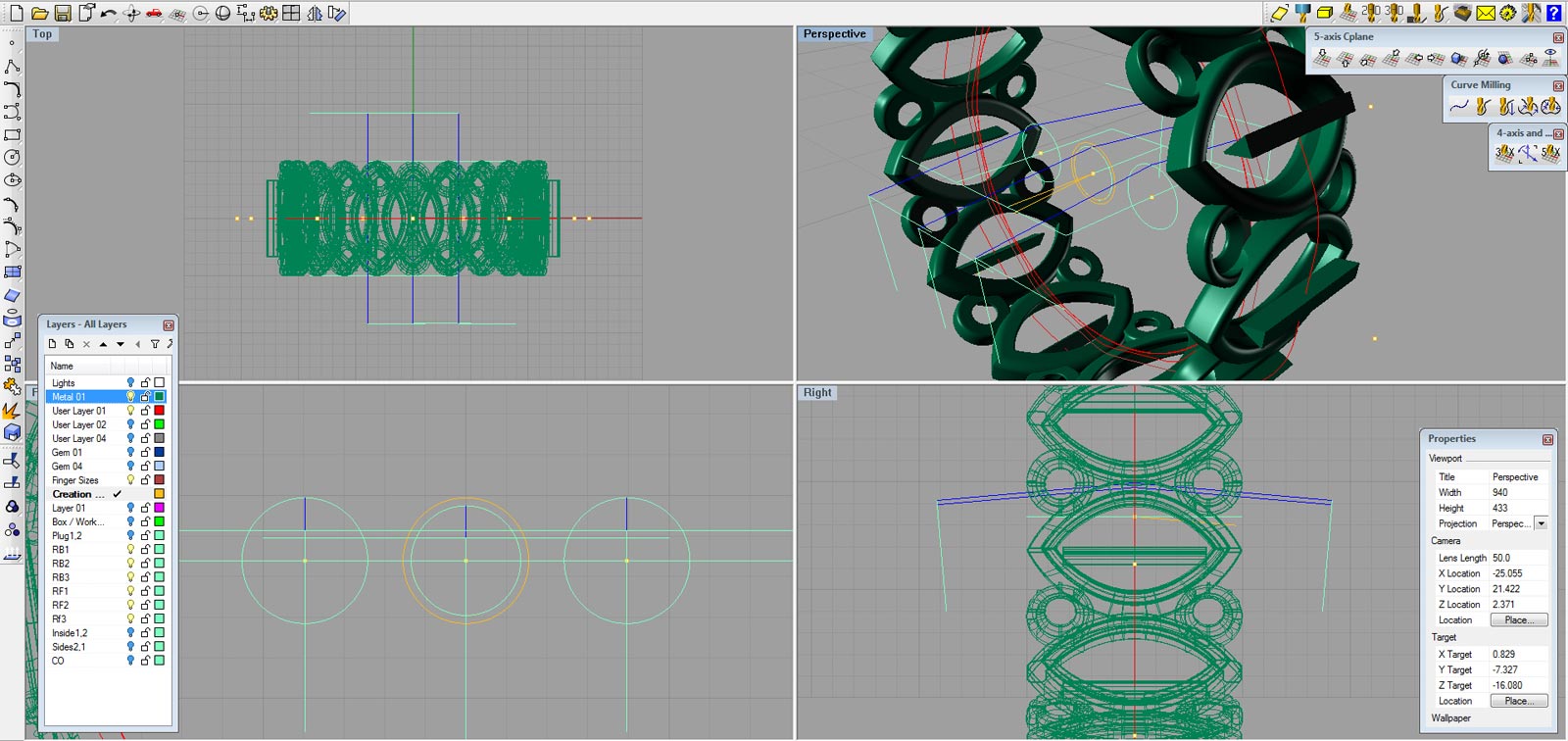1568x741 pixels.
Task: Open the filter funnel in Layers panel
Action: (x=155, y=344)
